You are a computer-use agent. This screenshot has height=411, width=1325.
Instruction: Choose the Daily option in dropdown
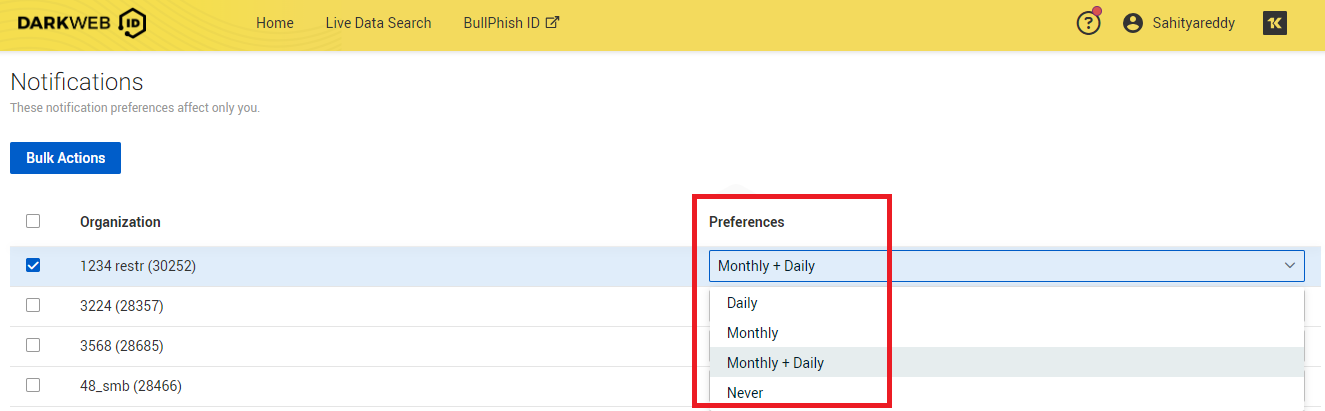coord(742,303)
